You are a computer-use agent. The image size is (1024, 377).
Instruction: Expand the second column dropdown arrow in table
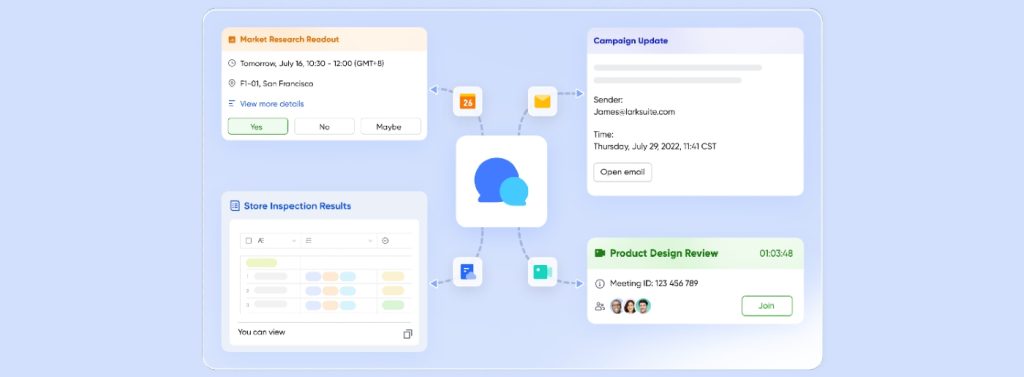(370, 240)
